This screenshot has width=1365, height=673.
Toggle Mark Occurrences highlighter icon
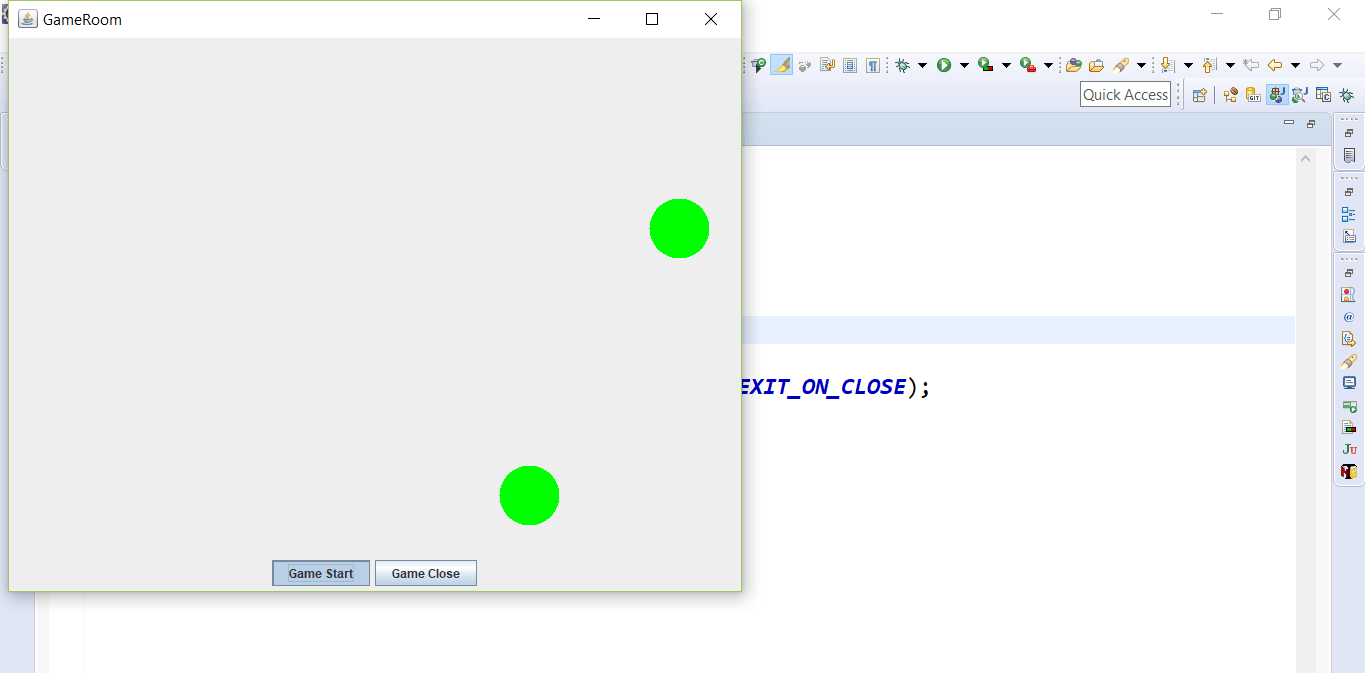point(781,64)
